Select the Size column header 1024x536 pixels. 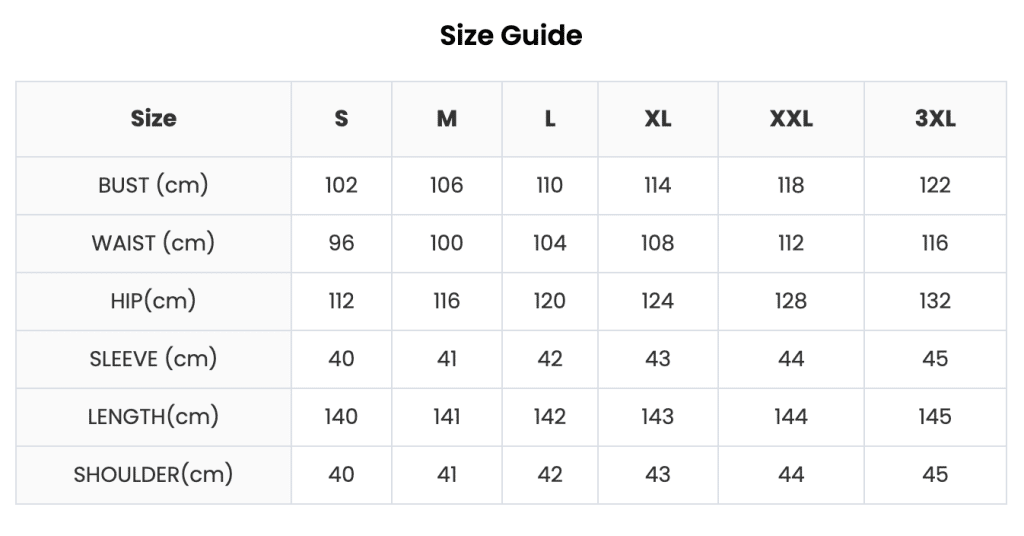tap(153, 119)
